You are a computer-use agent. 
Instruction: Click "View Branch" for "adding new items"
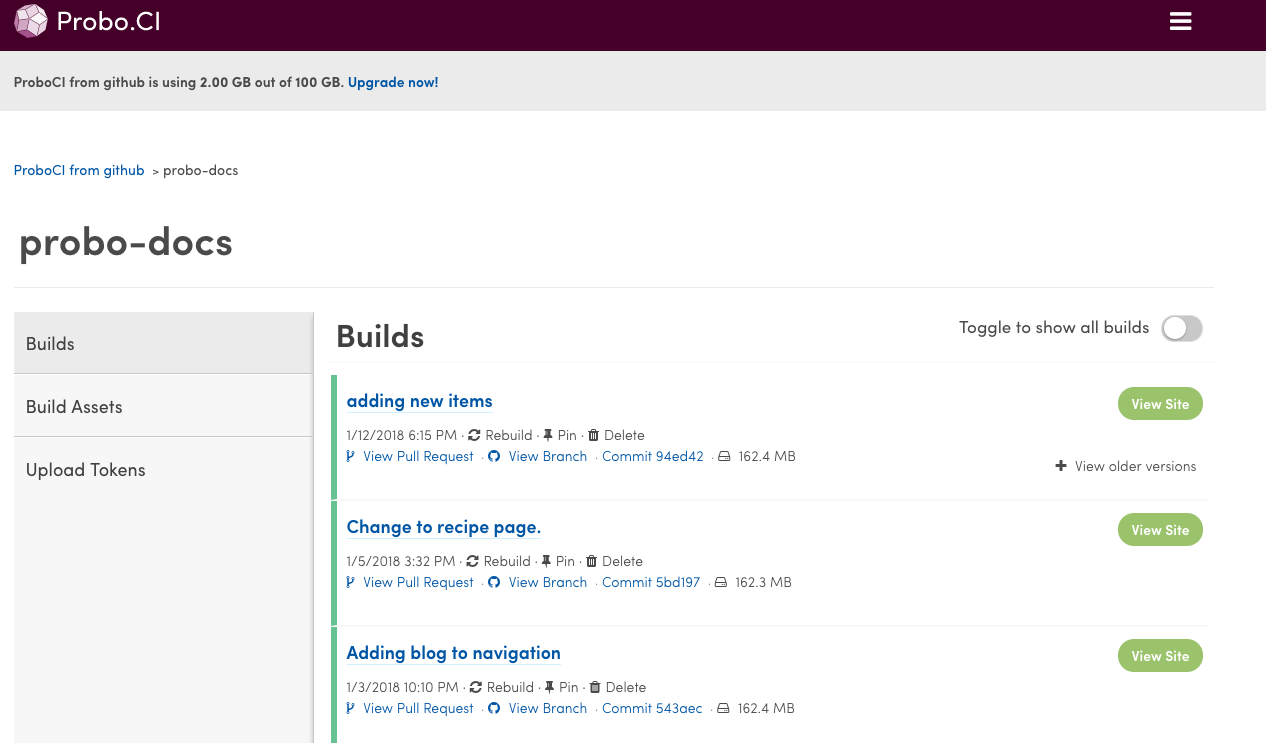(548, 456)
